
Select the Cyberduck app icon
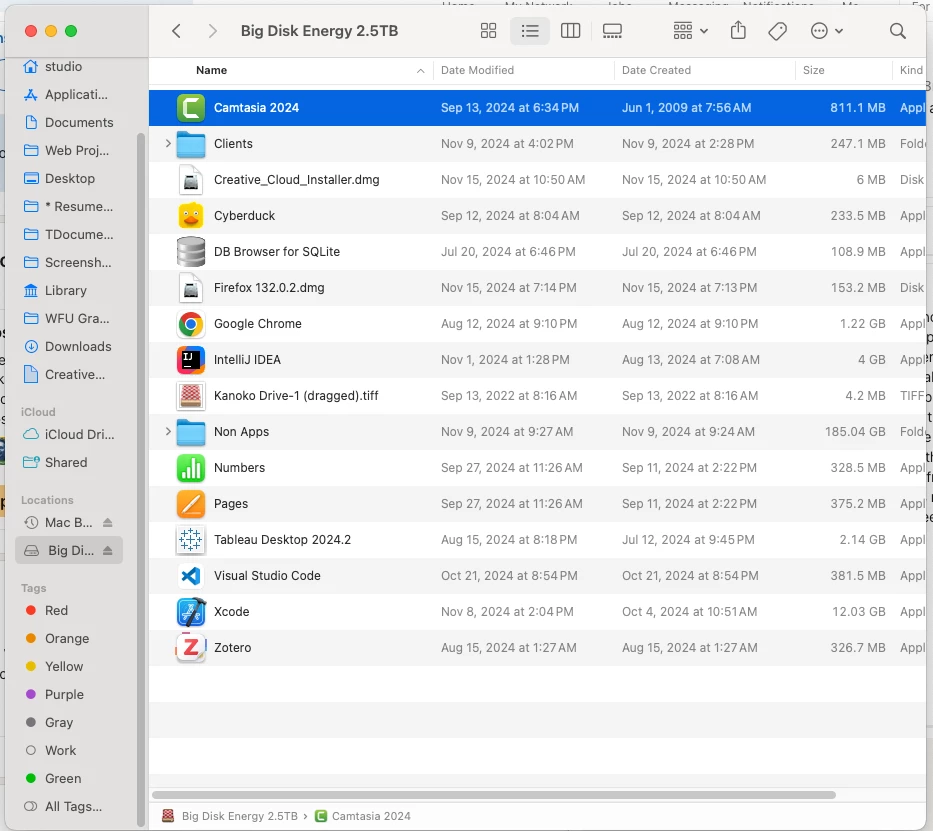(x=191, y=215)
